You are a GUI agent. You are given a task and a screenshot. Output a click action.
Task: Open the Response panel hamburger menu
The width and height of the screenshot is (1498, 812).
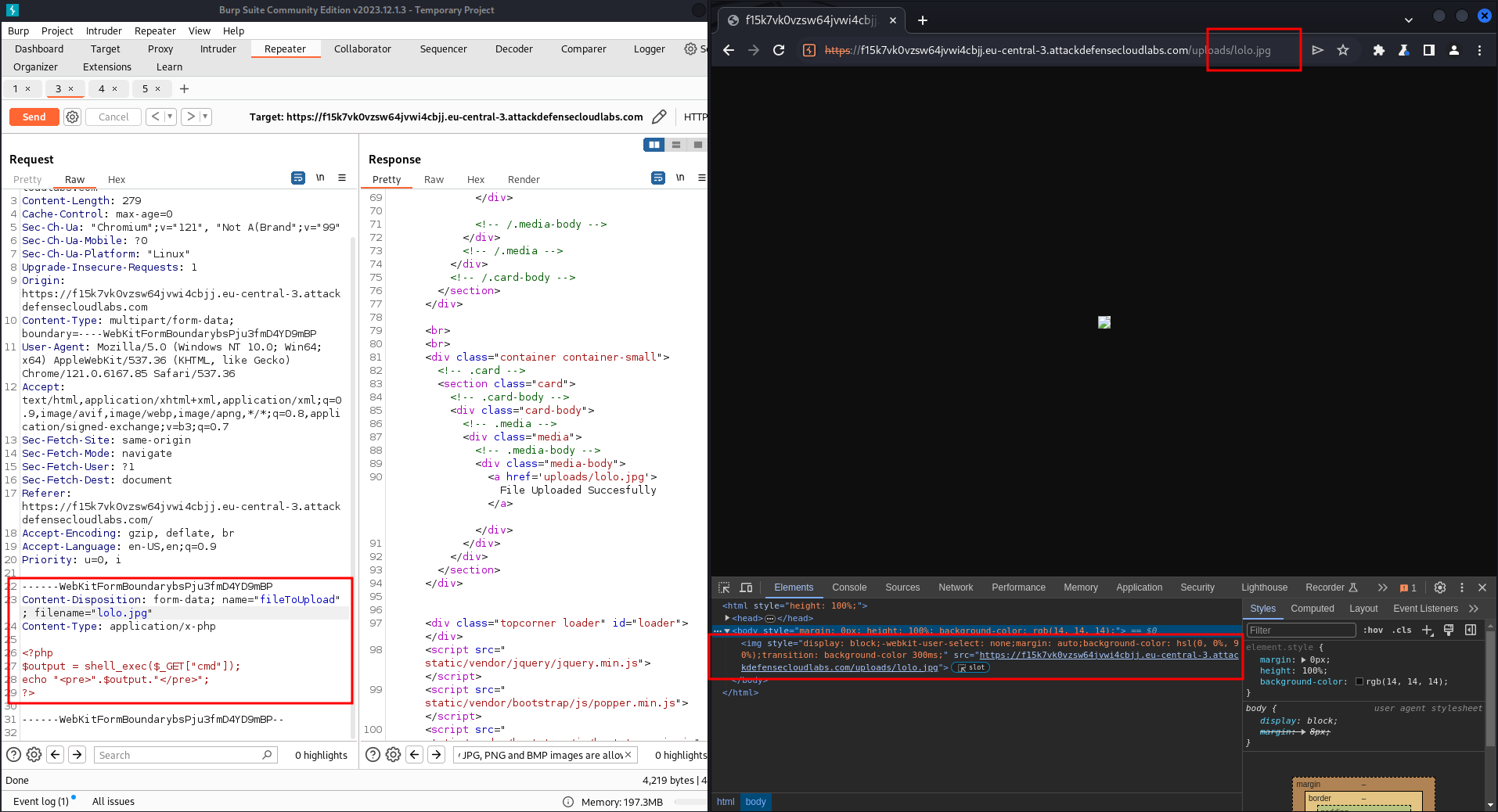701,178
